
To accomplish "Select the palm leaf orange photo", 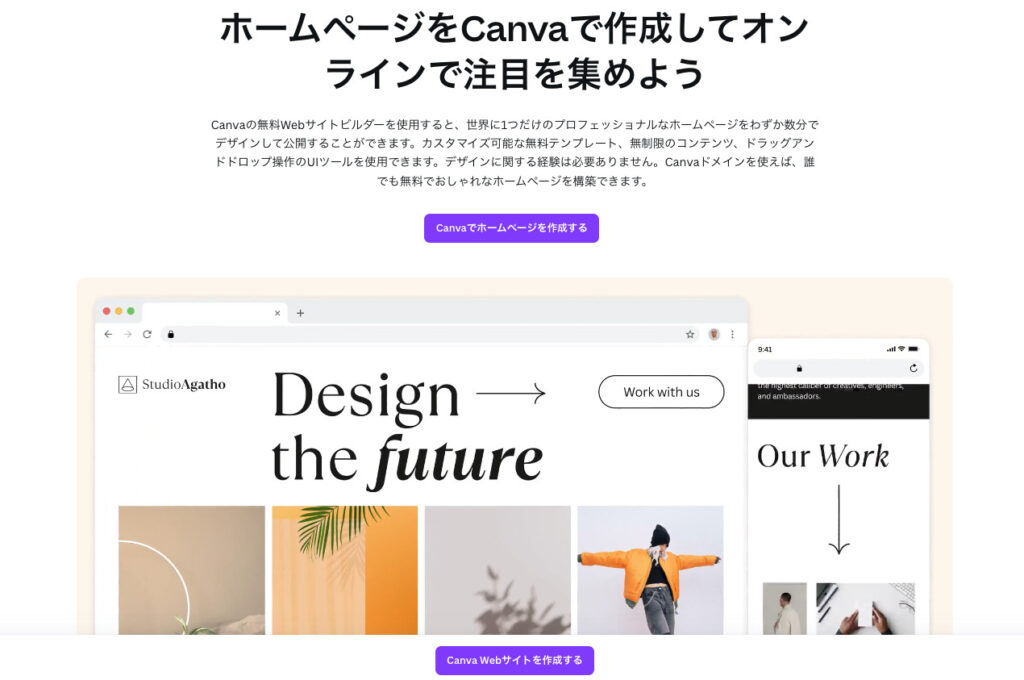I will pos(345,570).
